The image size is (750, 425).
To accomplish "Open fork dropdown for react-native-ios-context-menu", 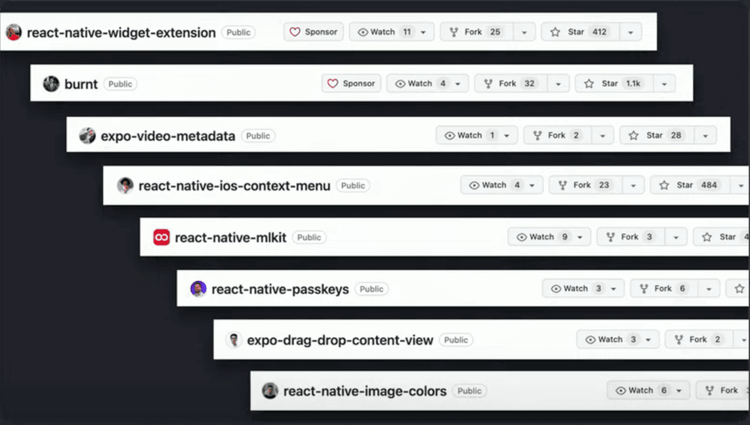I will pyautogui.click(x=633, y=185).
